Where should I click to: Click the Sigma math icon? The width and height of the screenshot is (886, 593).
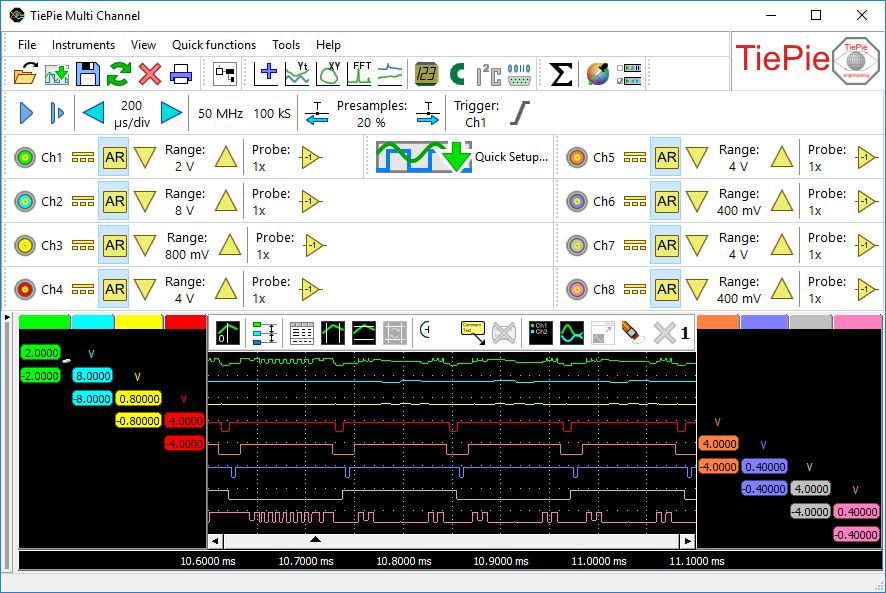[x=562, y=74]
